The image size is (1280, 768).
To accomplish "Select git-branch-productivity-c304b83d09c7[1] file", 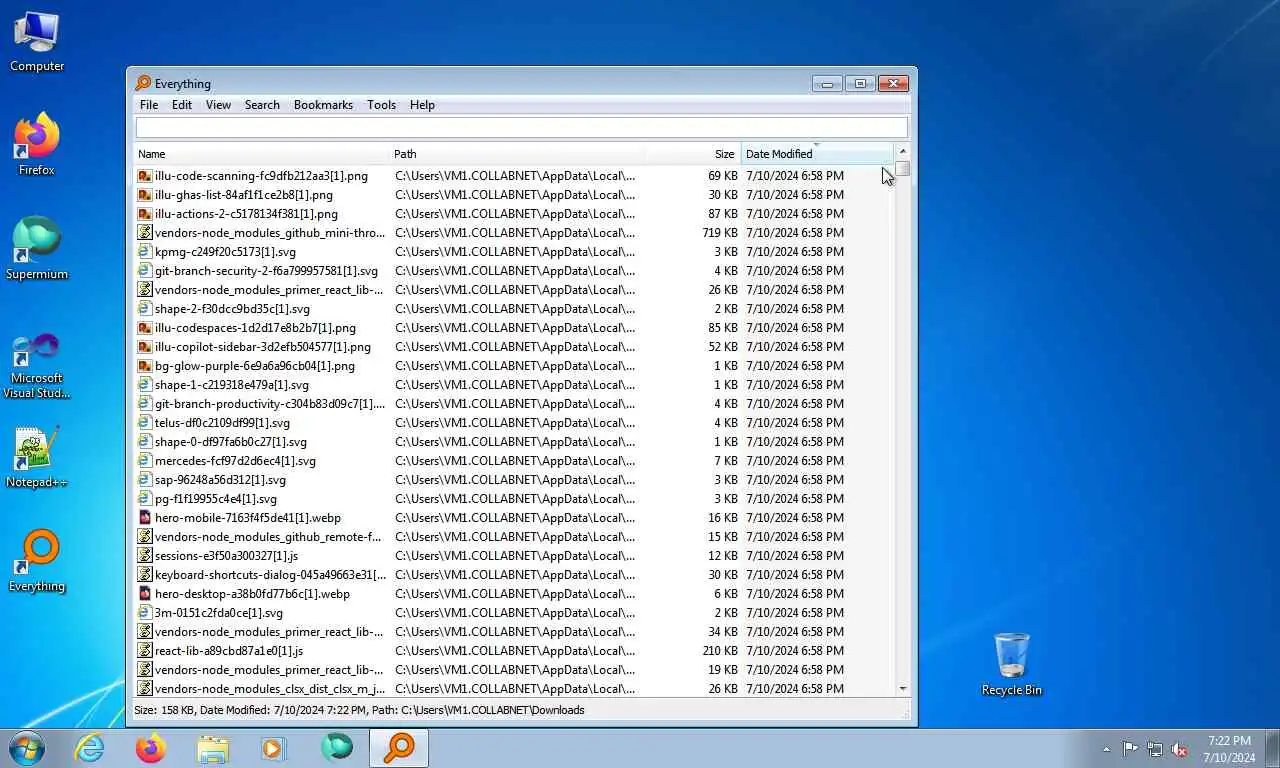I will tap(270, 404).
